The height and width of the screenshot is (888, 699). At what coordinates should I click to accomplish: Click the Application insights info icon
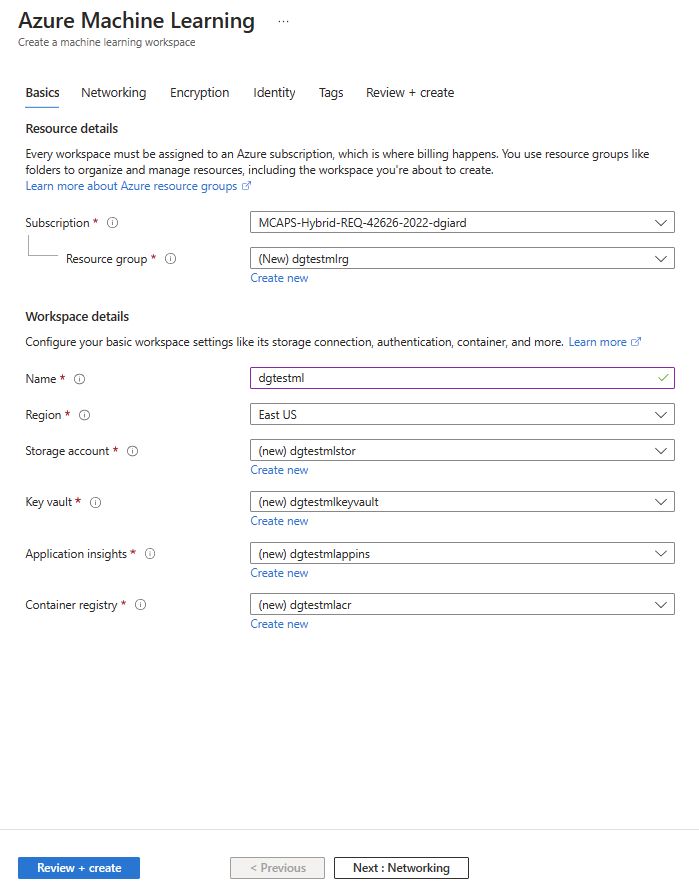coord(150,554)
